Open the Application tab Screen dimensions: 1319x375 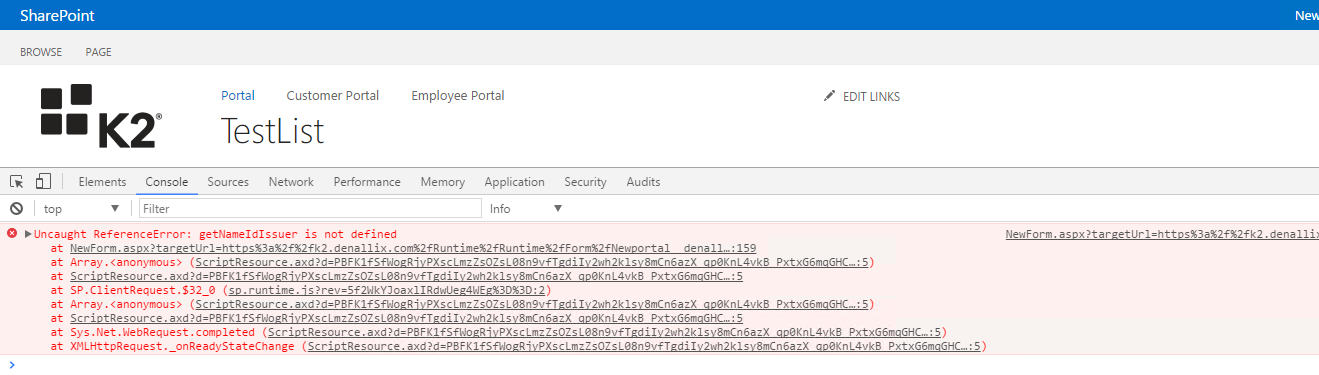coord(514,182)
